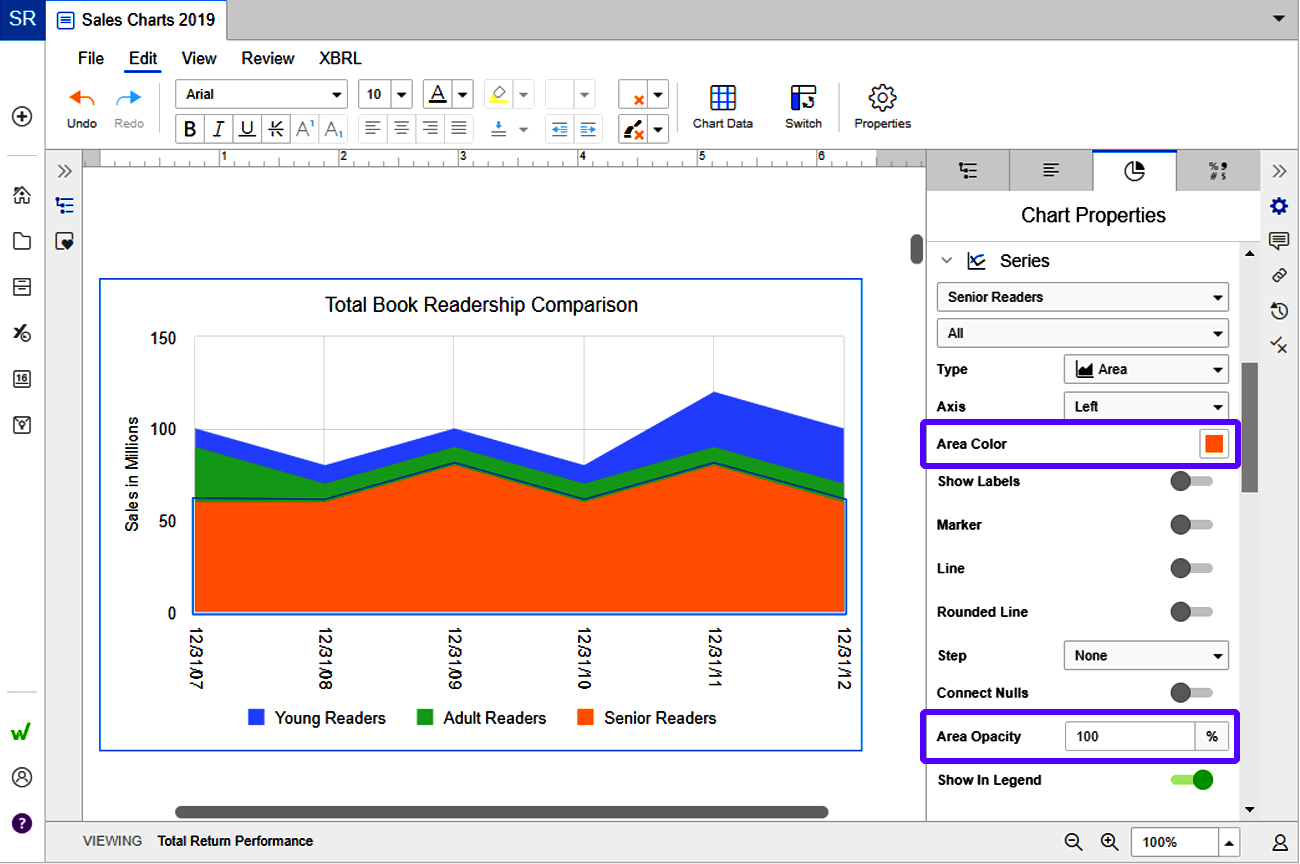This screenshot has height=864, width=1300.
Task: Zoom in with magnifier plus
Action: point(1109,842)
